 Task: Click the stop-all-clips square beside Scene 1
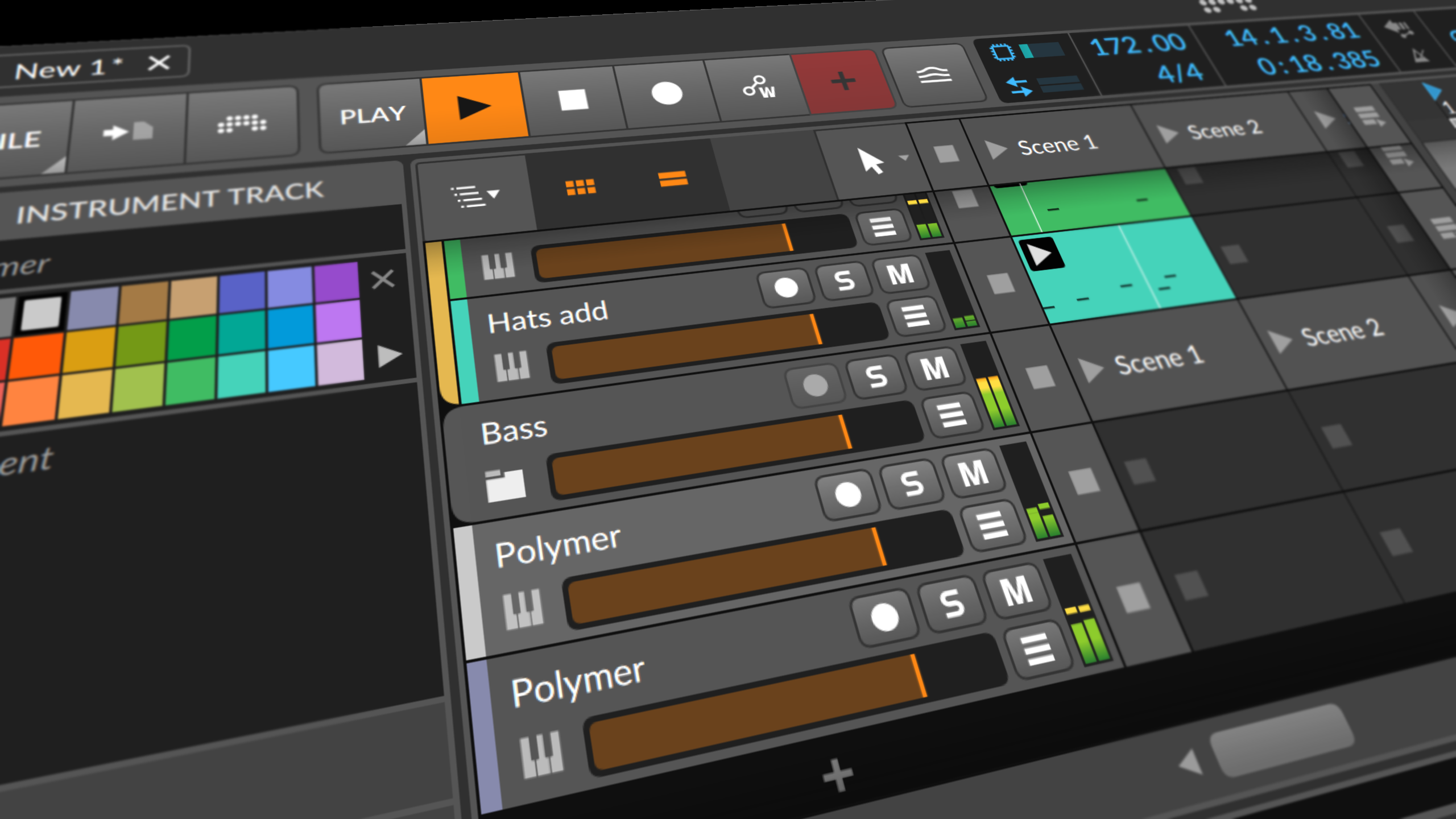[x=946, y=154]
